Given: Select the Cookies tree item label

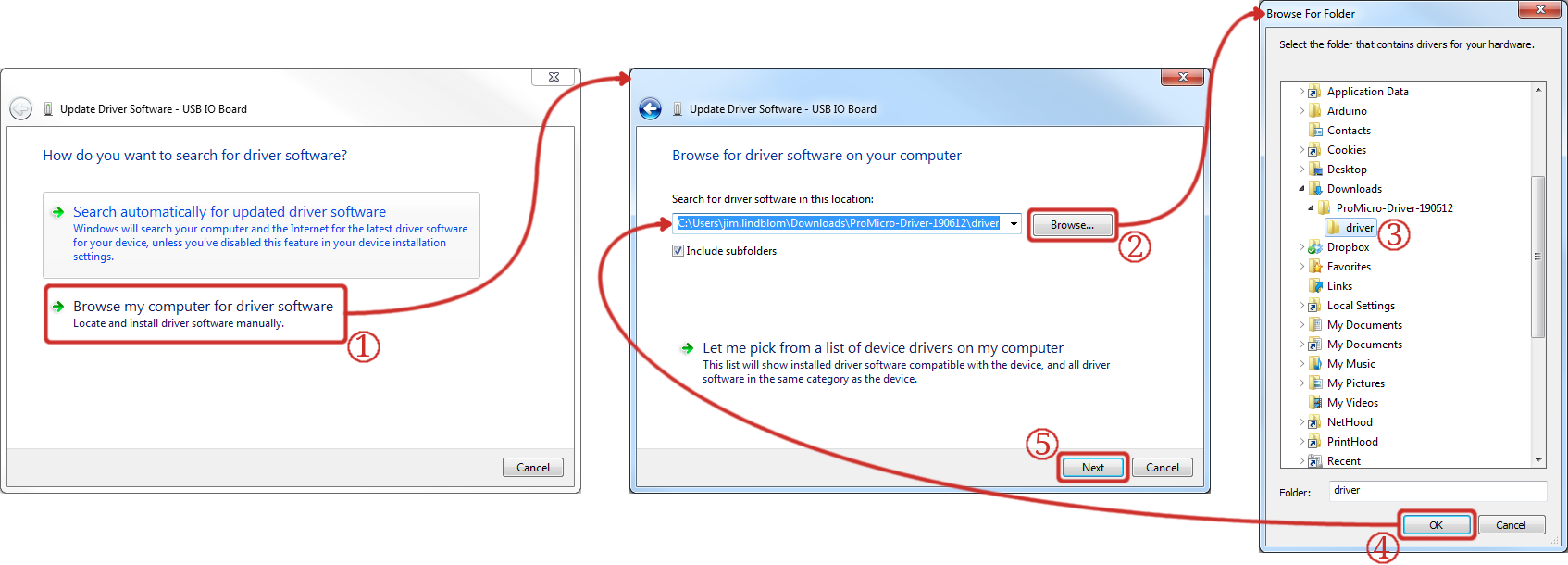Looking at the screenshot, I should pos(1346,150).
